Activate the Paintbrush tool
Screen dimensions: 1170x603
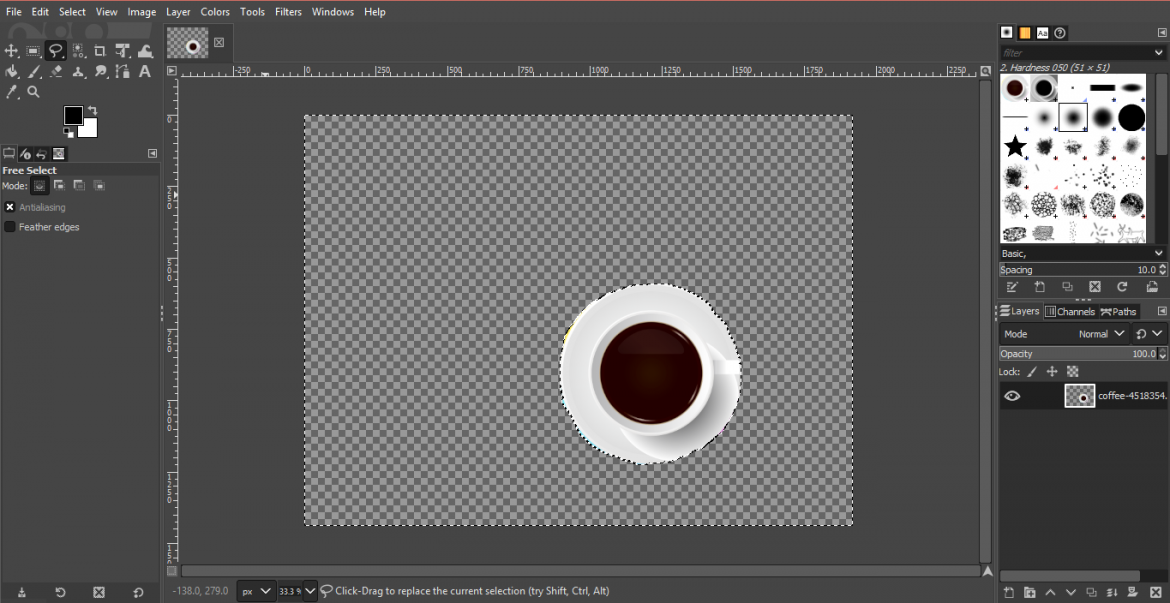click(x=34, y=71)
